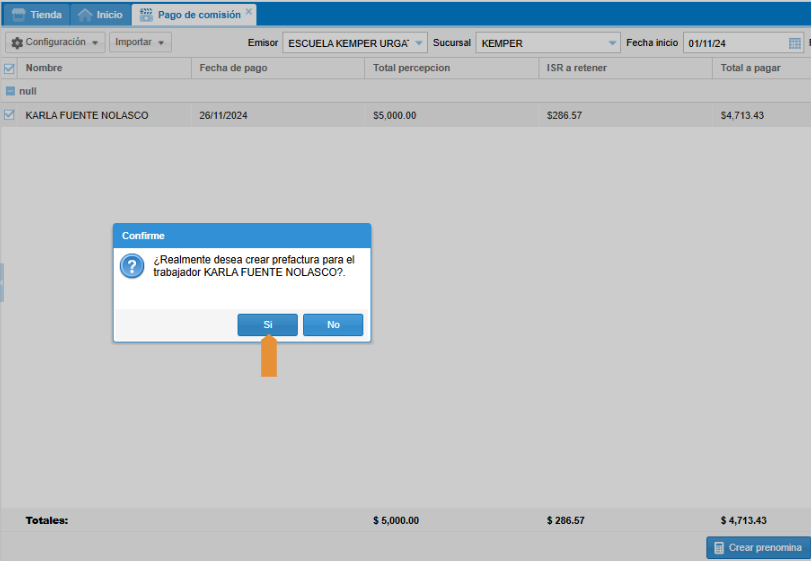The image size is (811, 561).
Task: Click the Inicio home icon
Action: (85, 15)
